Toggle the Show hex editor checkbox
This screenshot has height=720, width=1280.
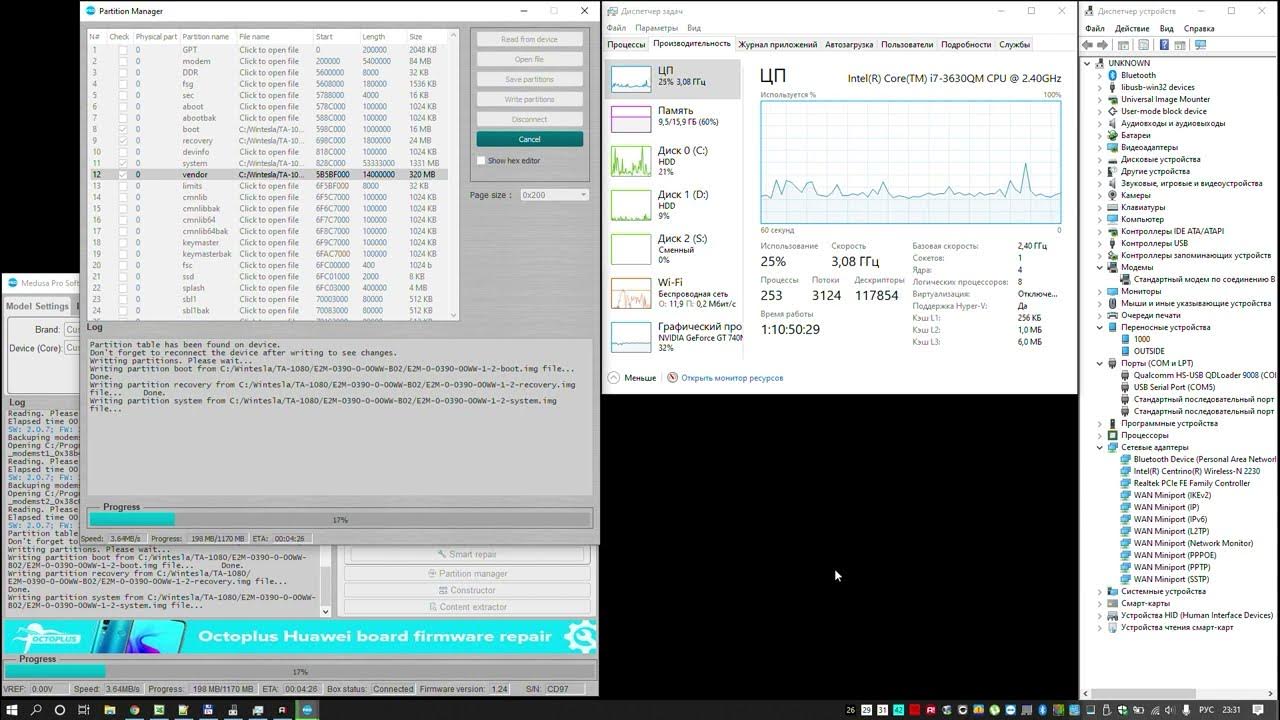481,160
